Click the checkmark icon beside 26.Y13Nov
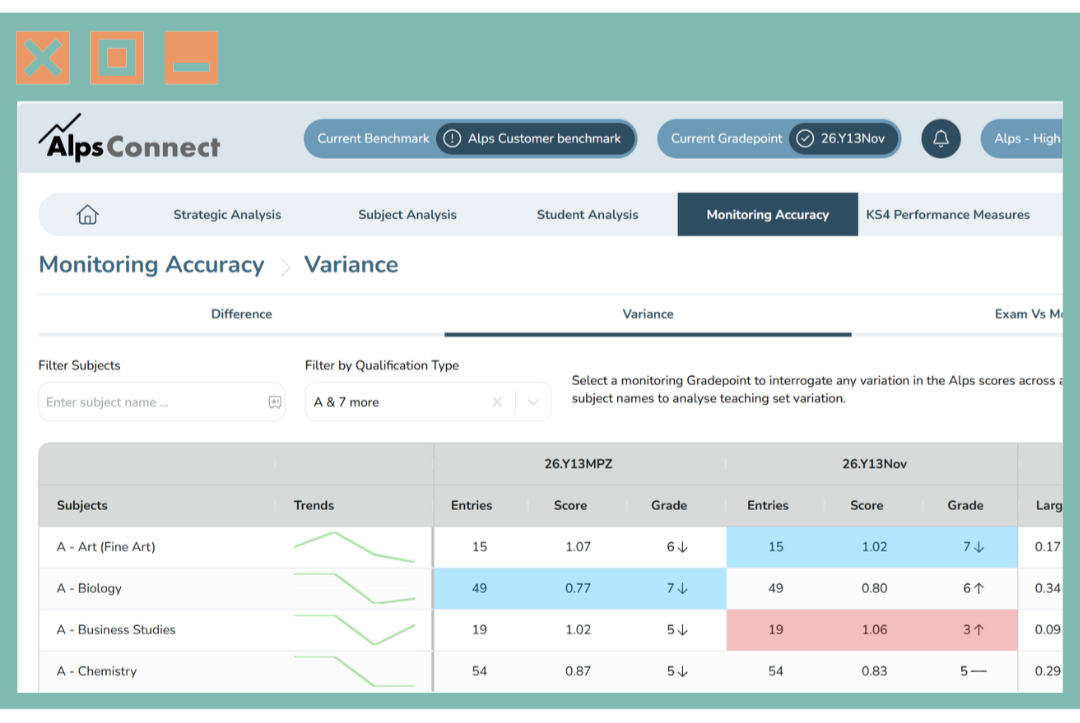This screenshot has height=723, width=1080. [805, 139]
